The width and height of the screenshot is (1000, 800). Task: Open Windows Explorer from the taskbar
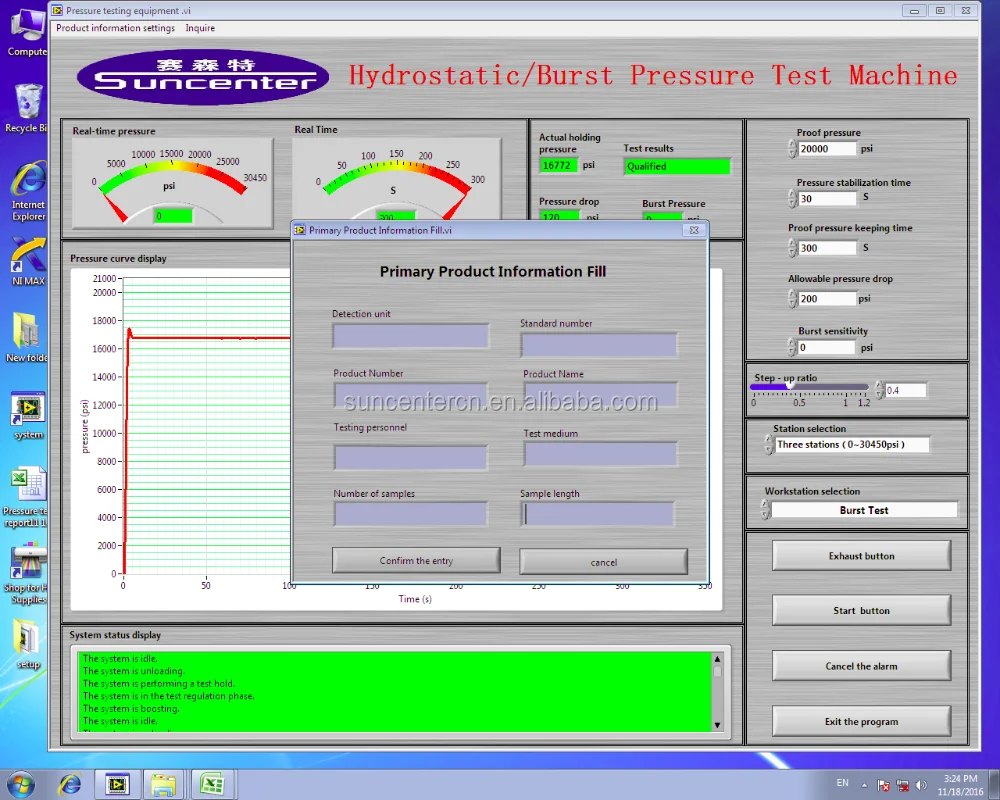tap(165, 784)
